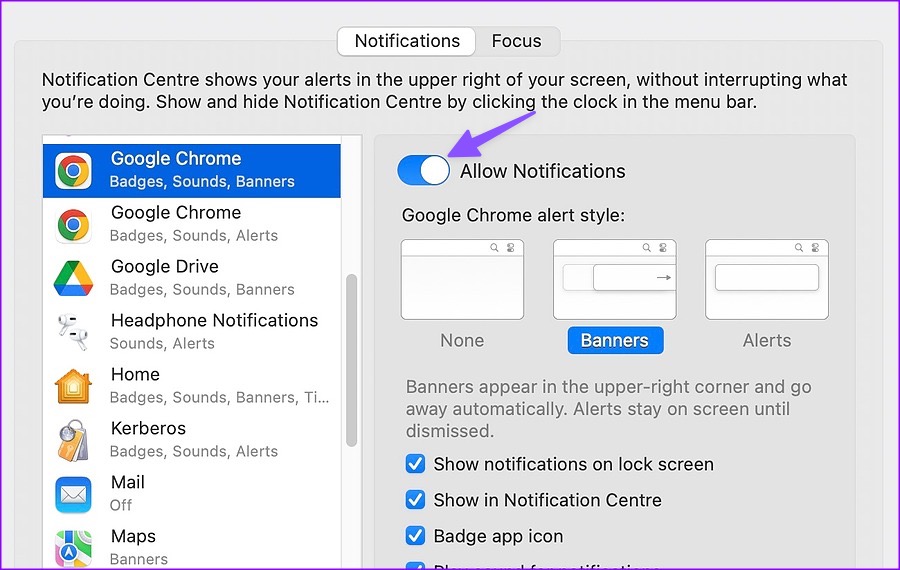Click the None alert style label
Screen dimensions: 900x570
(x=462, y=340)
